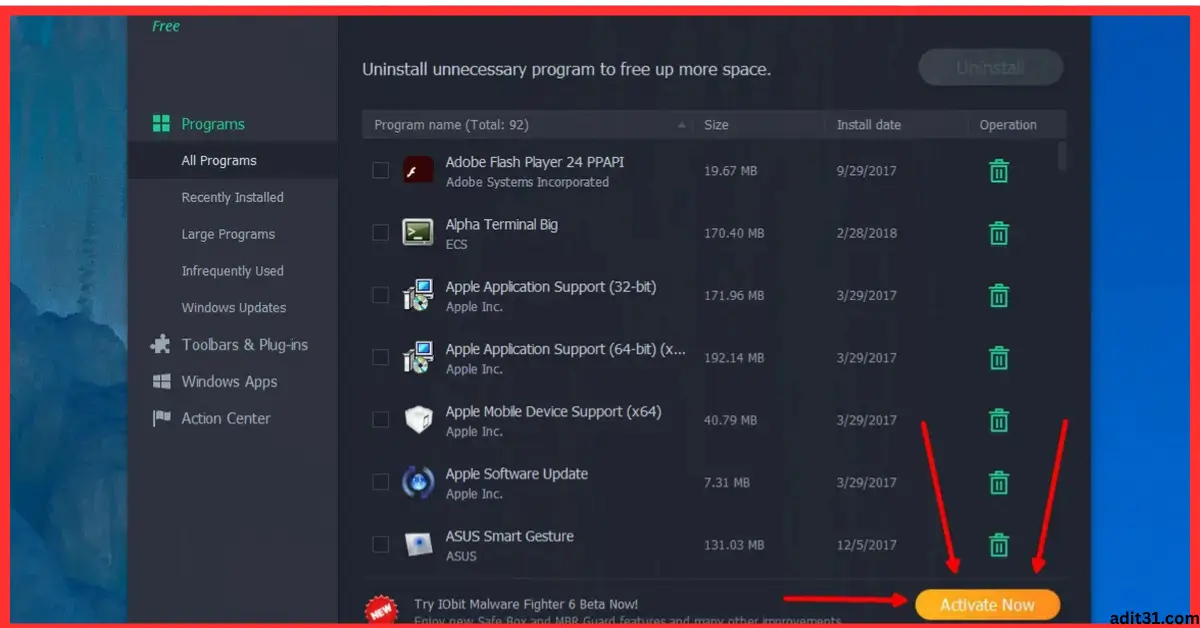
Task: Click the Toolbars & Plug-ins puzzle icon
Action: [x=160, y=344]
